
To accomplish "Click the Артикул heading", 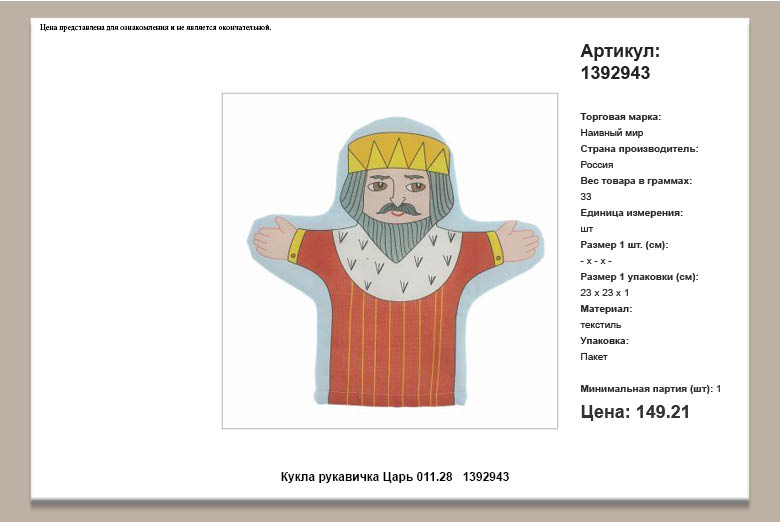I will 620,51.
